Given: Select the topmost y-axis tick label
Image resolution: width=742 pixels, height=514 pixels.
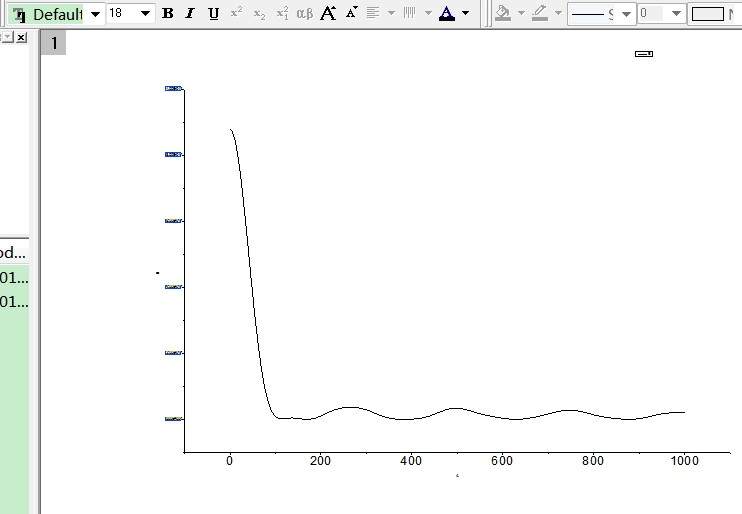Looking at the screenshot, I should (x=173, y=89).
